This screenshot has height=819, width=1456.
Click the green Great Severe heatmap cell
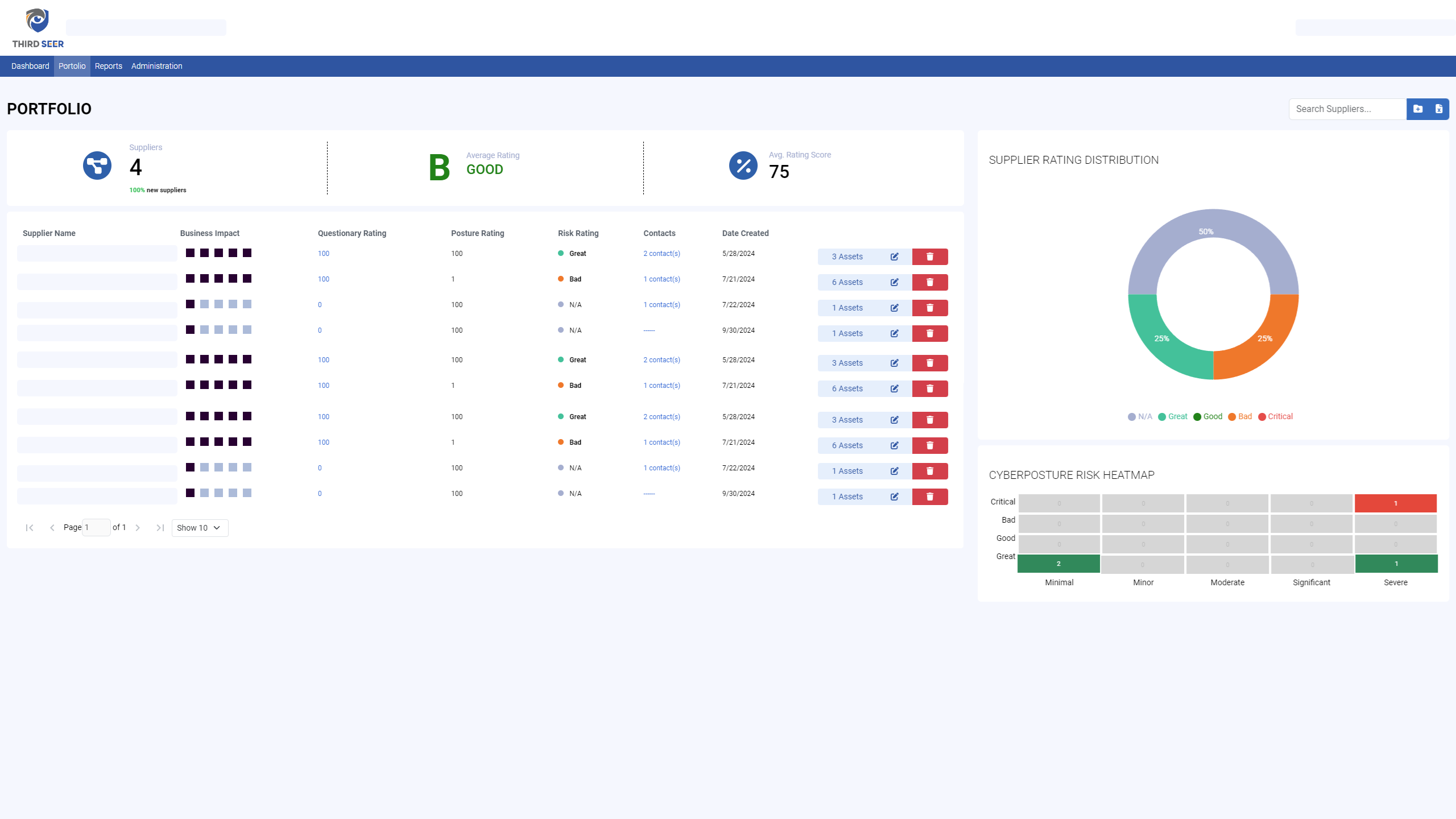click(1396, 564)
